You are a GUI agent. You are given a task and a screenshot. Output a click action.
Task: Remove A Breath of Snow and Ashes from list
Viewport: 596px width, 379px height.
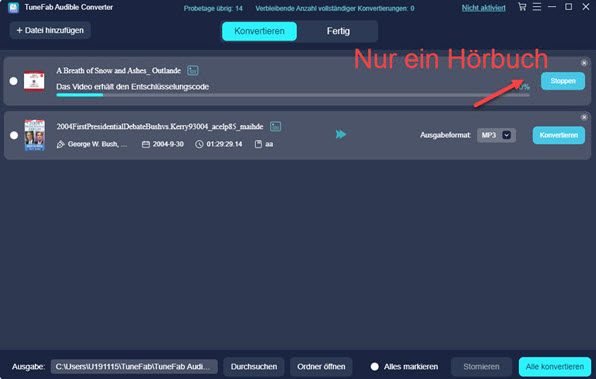click(x=584, y=63)
